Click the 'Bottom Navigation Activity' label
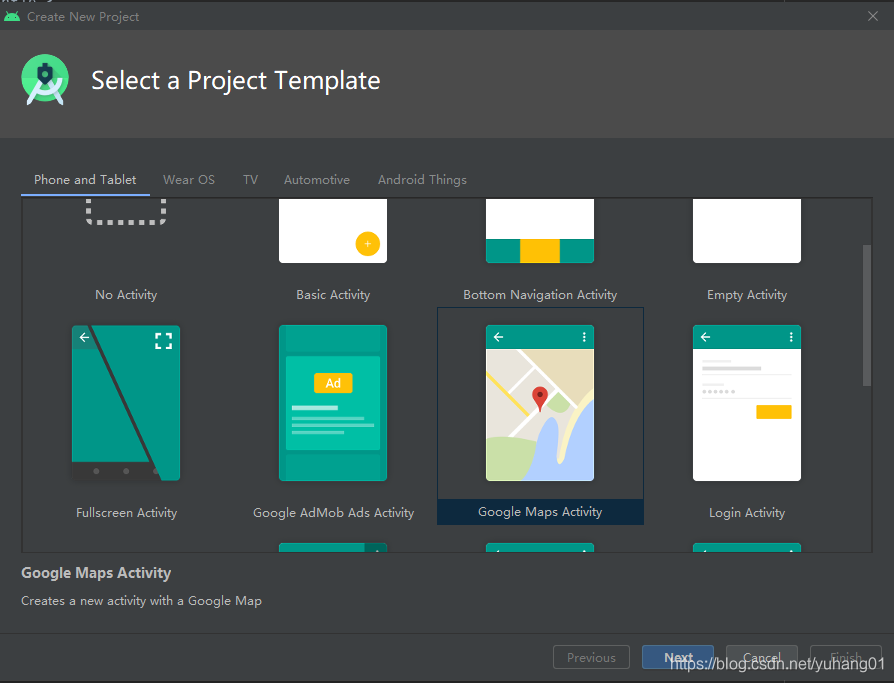The width and height of the screenshot is (894, 683). coord(540,295)
